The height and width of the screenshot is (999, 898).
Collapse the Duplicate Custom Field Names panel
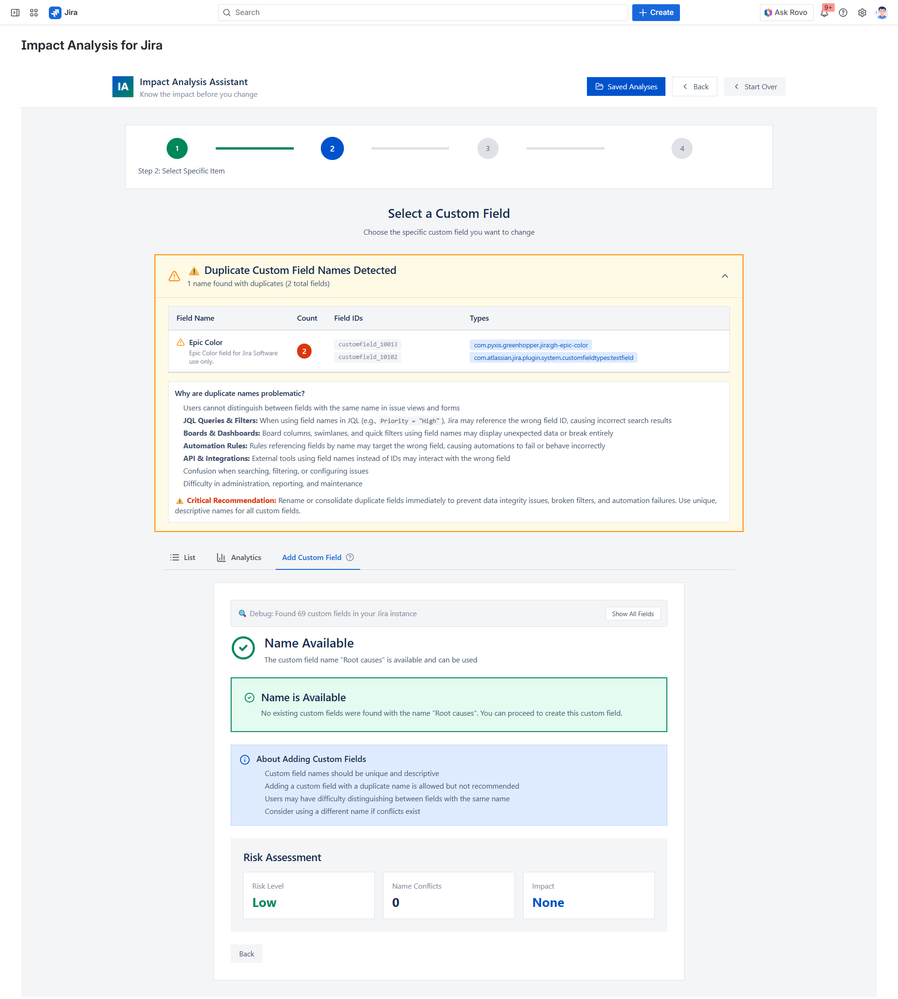coord(724,275)
